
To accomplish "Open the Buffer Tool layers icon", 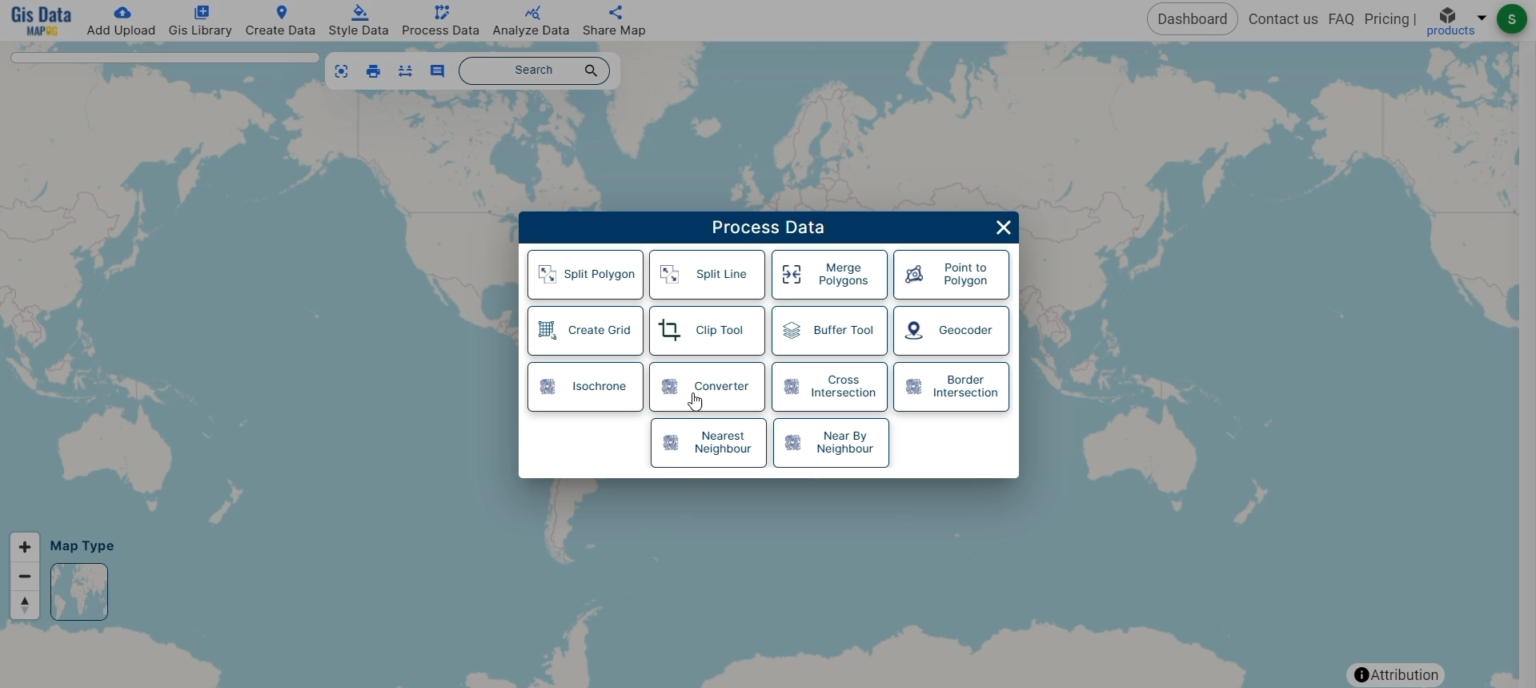I will pyautogui.click(x=792, y=330).
